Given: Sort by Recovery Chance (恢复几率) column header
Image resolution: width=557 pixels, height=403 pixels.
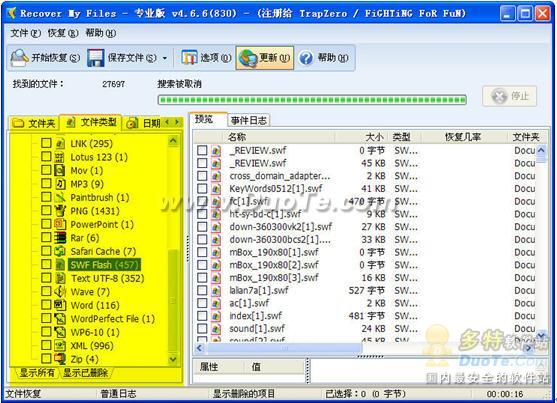Looking at the screenshot, I should pos(464,137).
